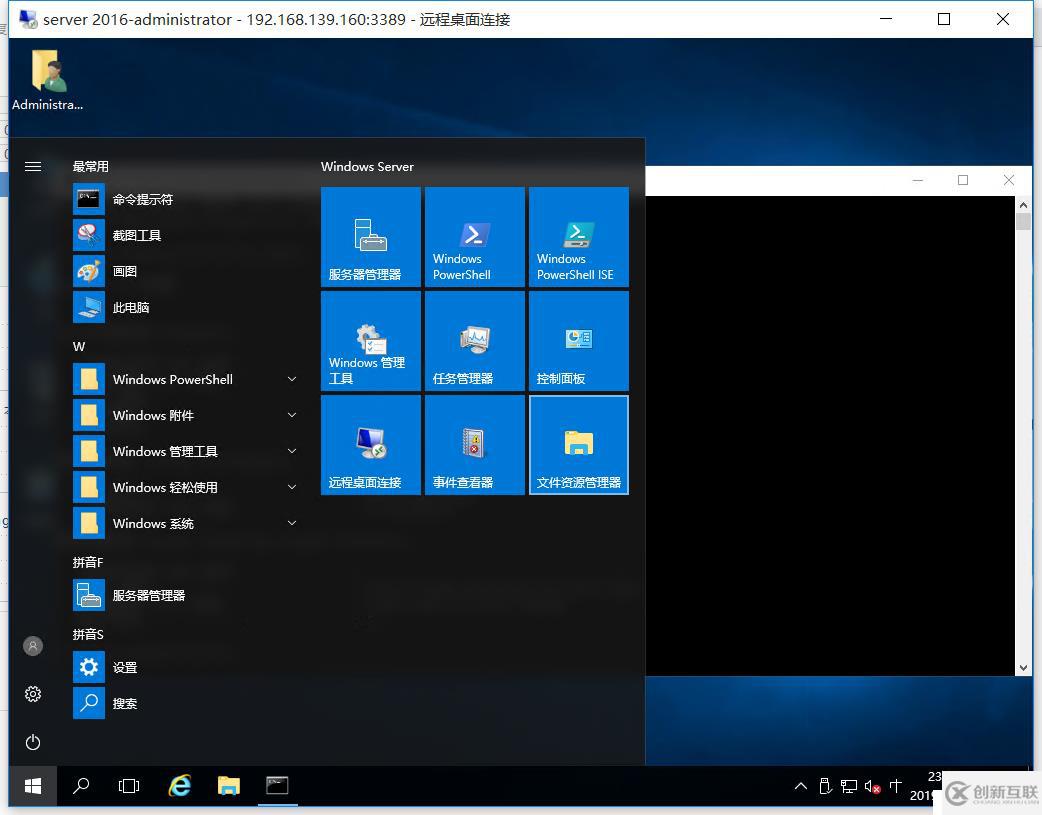Expand the Windows PowerShell folder
The image size is (1042, 815).
186,379
